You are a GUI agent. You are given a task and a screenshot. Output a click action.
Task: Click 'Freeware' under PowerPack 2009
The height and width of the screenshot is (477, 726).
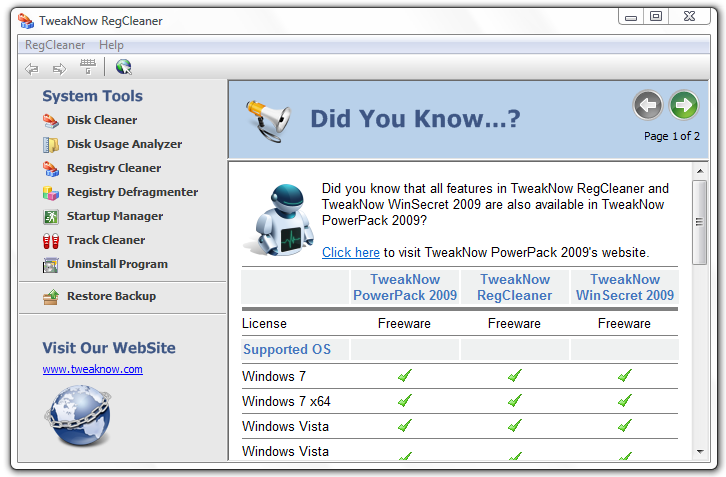404,324
